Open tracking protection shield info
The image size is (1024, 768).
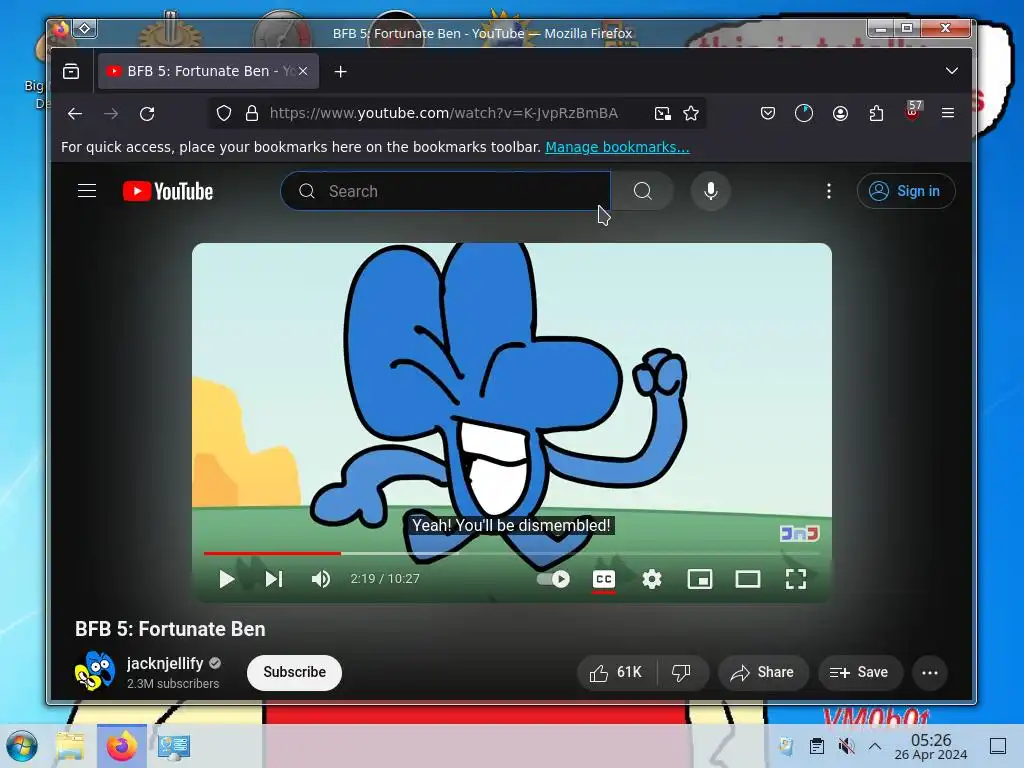(224, 114)
